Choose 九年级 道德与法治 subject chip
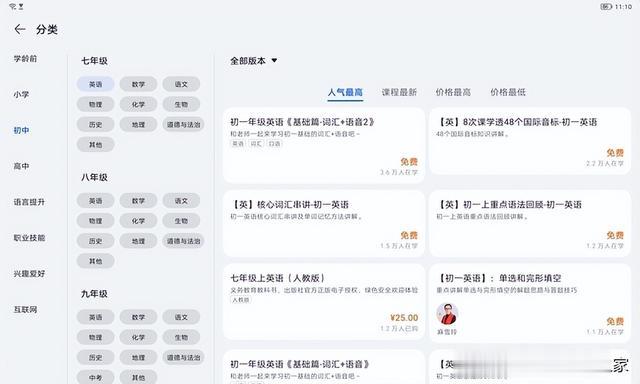 [x=183, y=357]
